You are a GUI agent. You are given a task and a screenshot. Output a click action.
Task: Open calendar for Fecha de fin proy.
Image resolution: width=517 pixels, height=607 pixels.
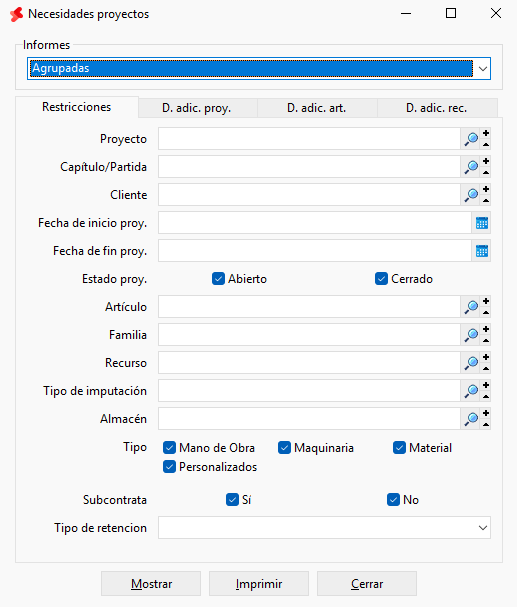pos(481,251)
